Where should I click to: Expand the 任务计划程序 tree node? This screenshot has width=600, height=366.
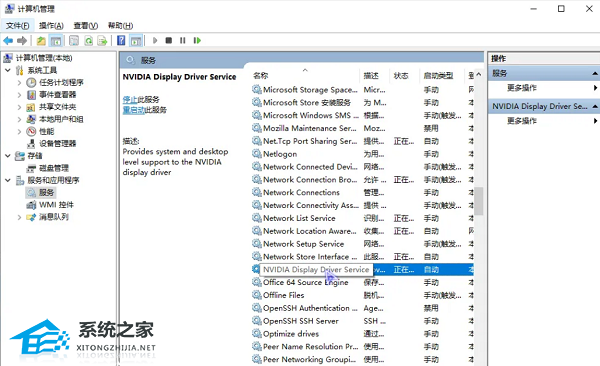tap(19, 82)
